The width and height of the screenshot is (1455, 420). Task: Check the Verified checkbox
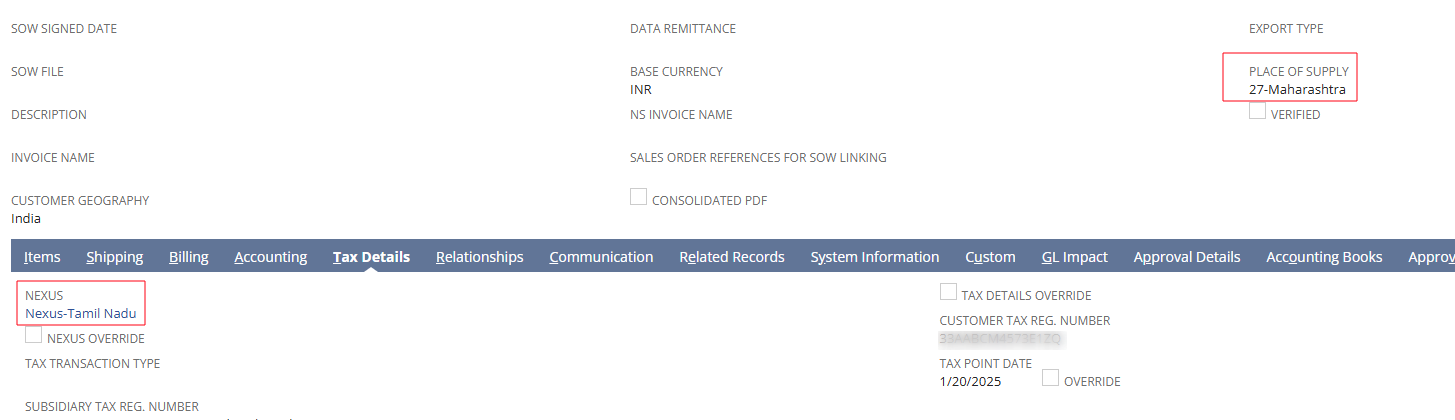pyautogui.click(x=1258, y=112)
